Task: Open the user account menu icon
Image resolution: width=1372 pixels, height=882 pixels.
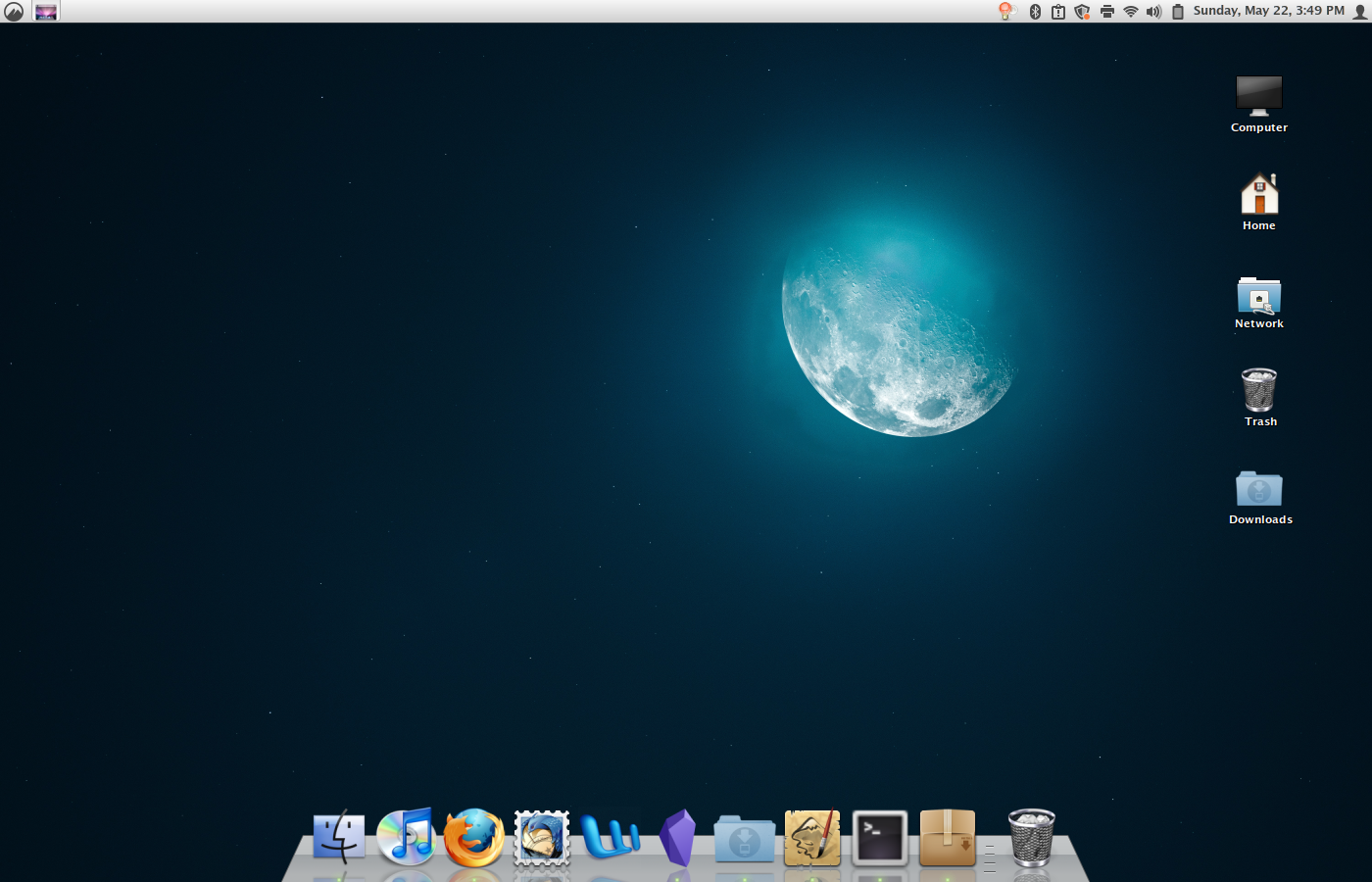Action: coord(1360,12)
